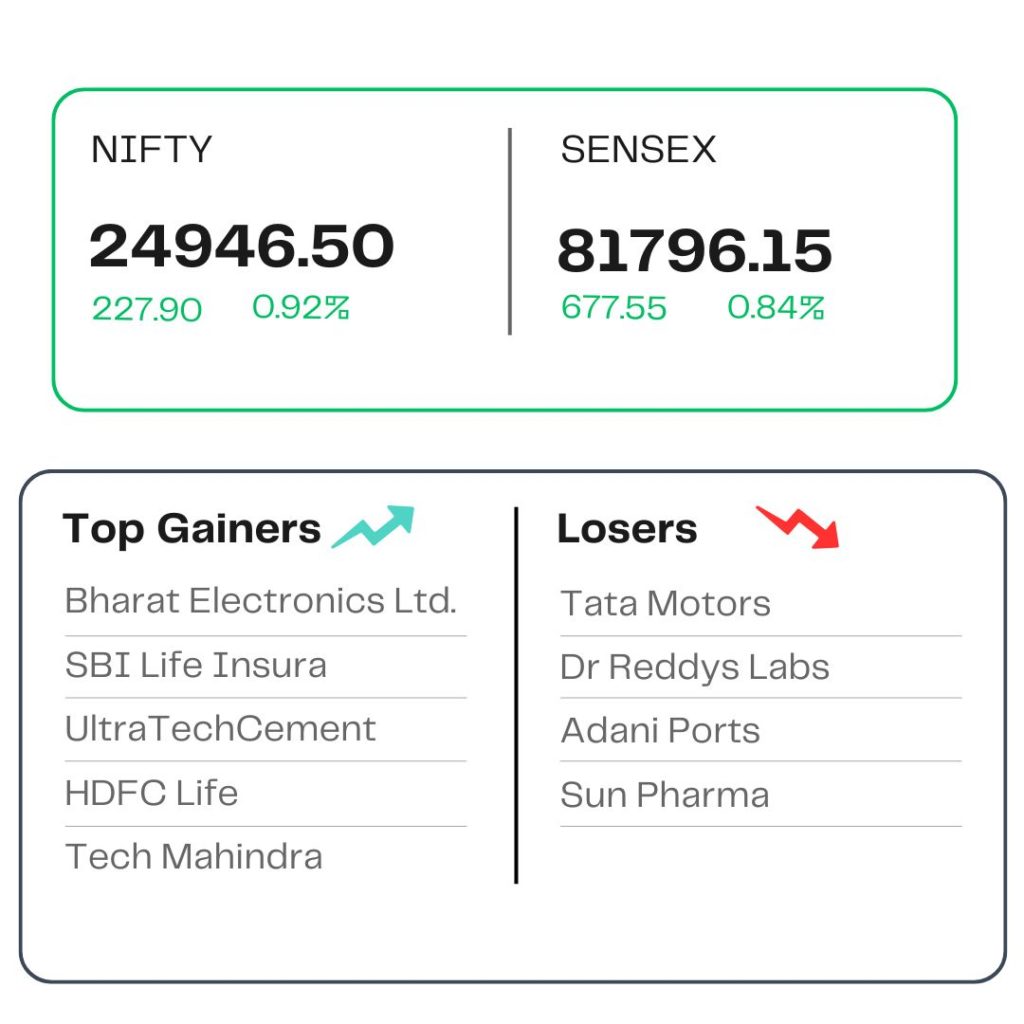The height and width of the screenshot is (1024, 1024).
Task: Click SENSEX point change 677.55
Action: [x=614, y=308]
